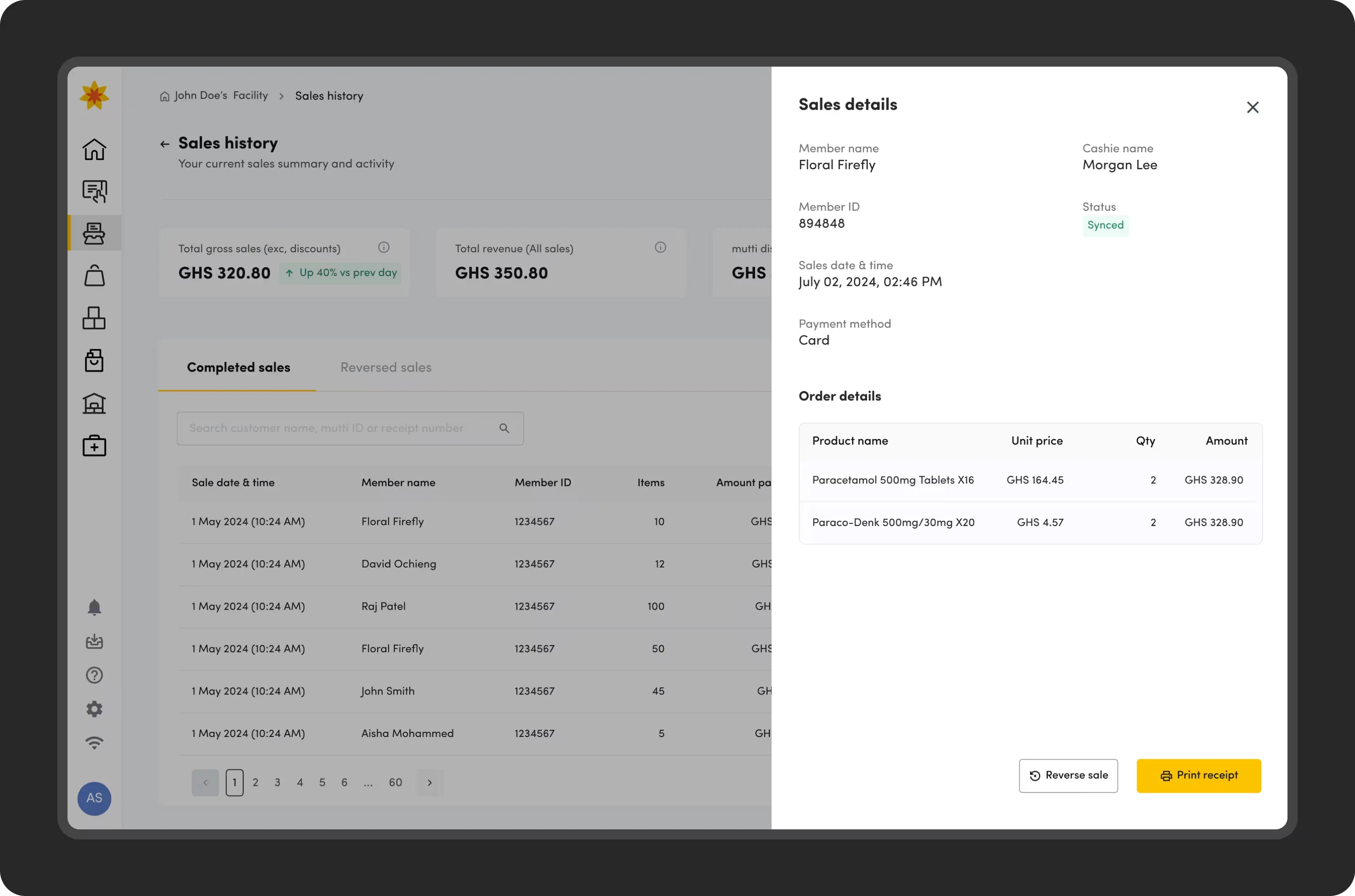Screen dimensions: 1355x896
Task: Open the David Ochieng sale row
Action: click(x=475, y=564)
